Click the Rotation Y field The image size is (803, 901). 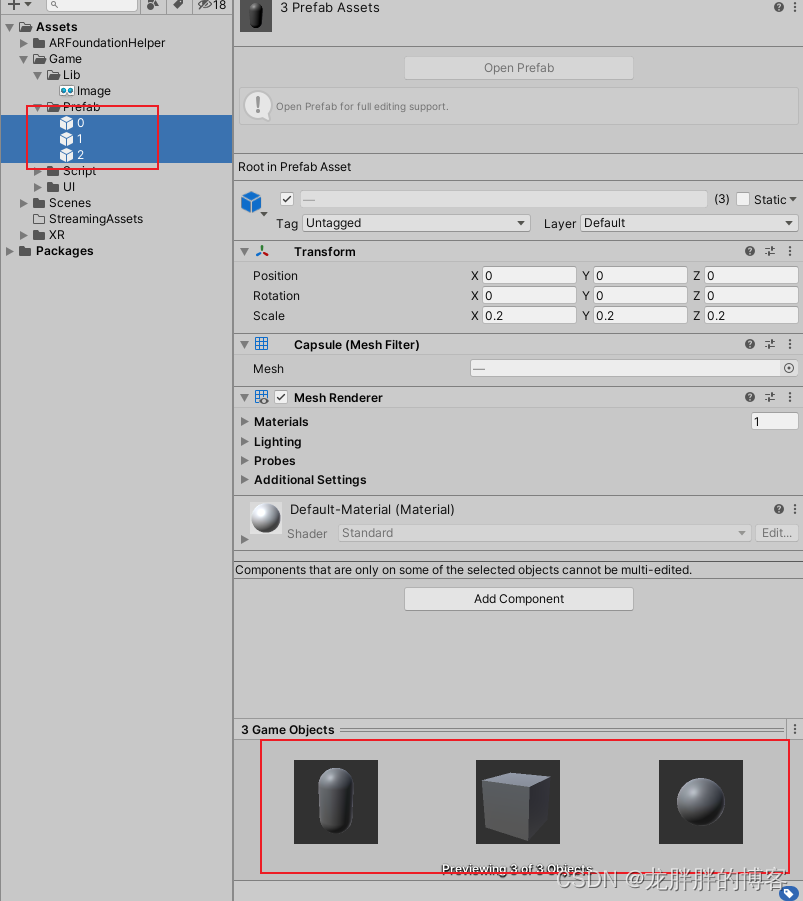click(640, 296)
